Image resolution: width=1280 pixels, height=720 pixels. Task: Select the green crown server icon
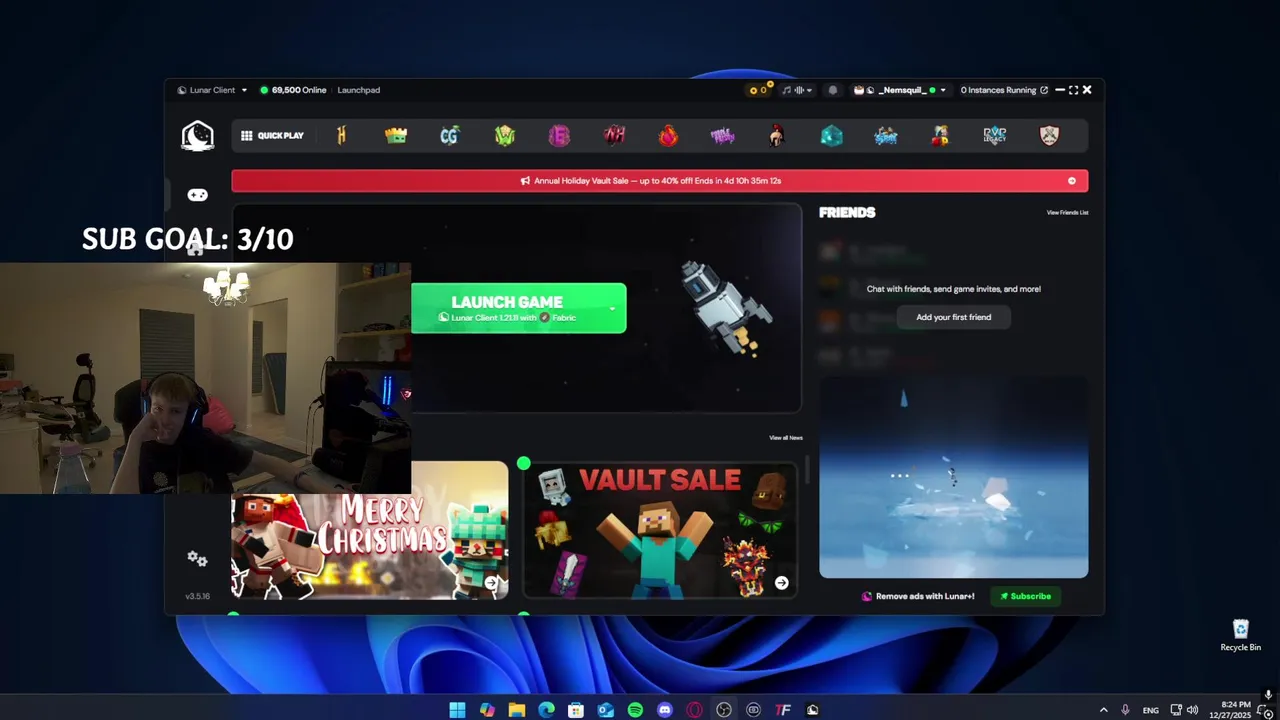(396, 136)
